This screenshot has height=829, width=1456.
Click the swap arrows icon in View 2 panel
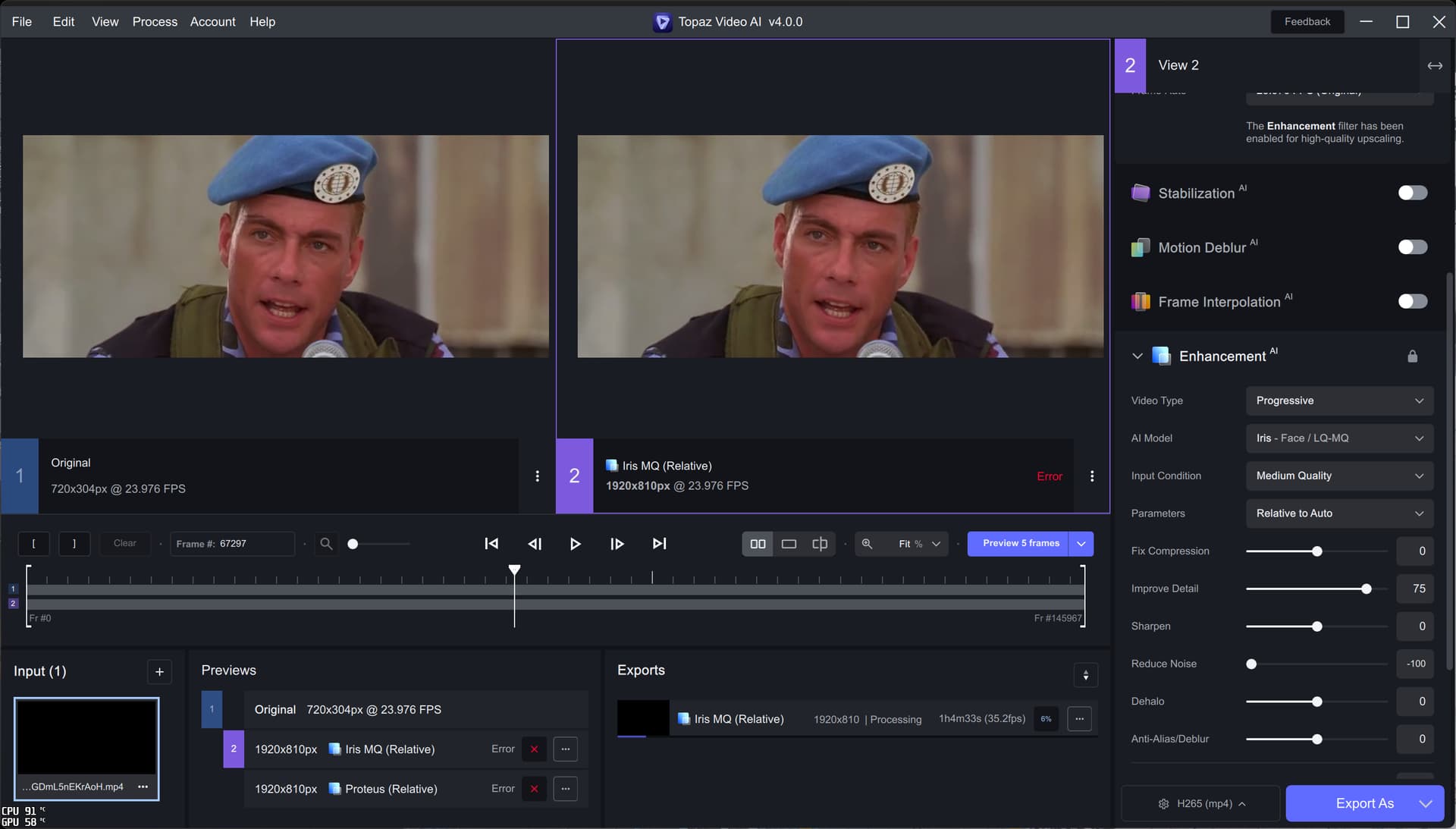[x=1436, y=66]
